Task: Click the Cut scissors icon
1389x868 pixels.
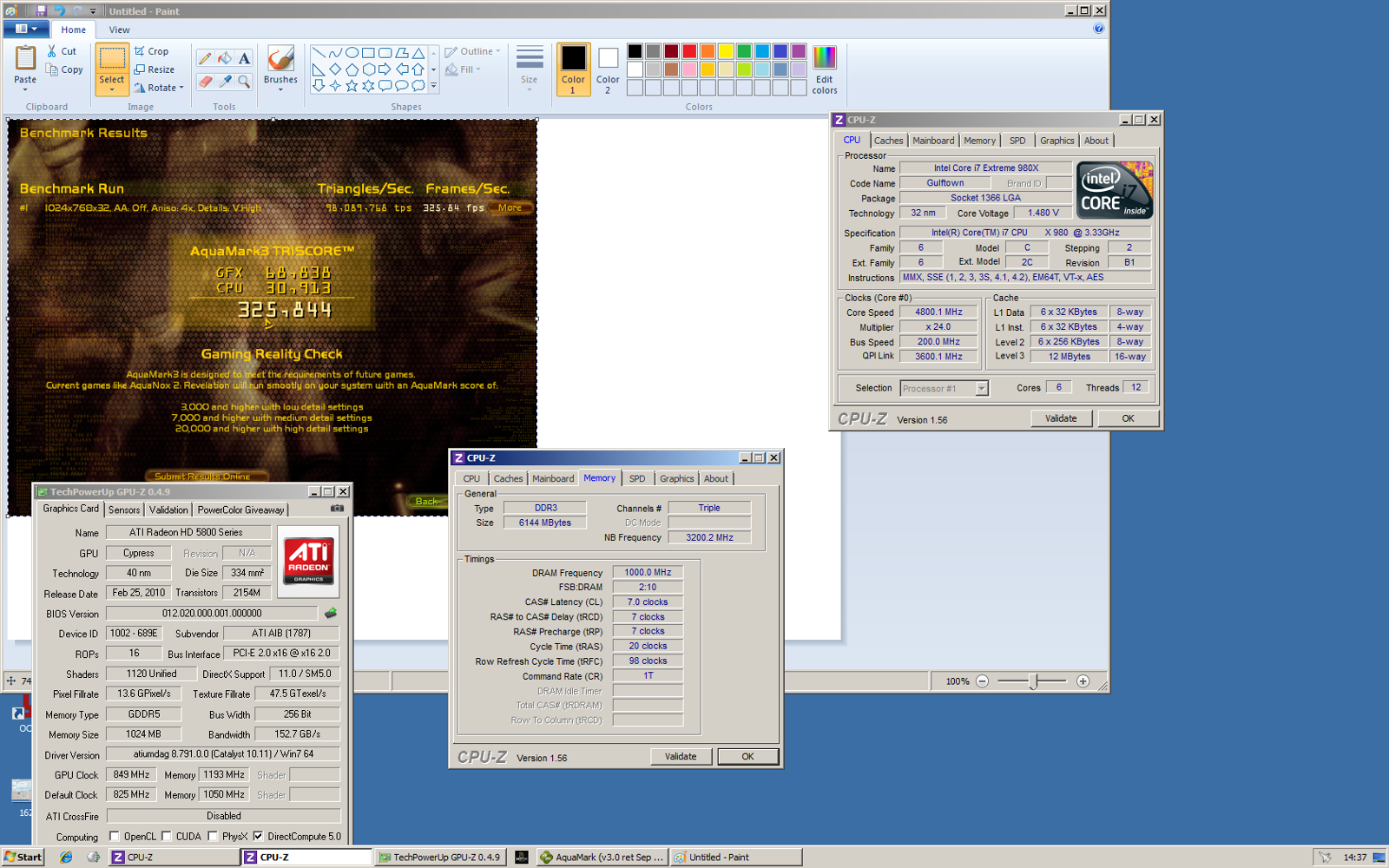Action: point(52,51)
